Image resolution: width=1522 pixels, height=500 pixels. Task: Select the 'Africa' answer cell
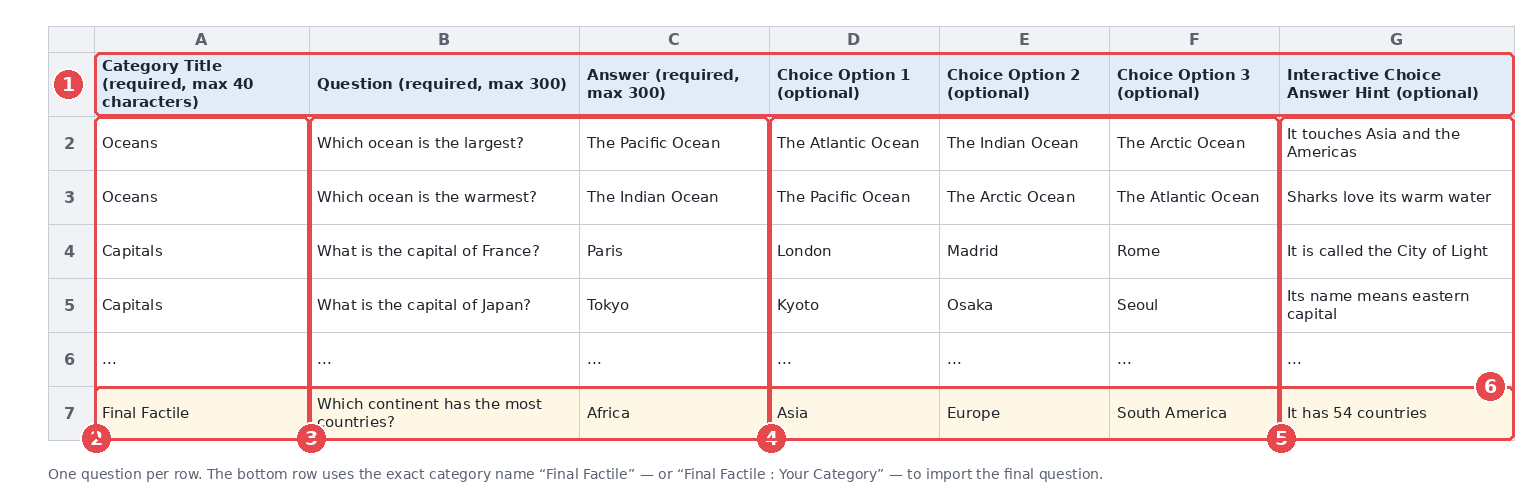pos(675,413)
